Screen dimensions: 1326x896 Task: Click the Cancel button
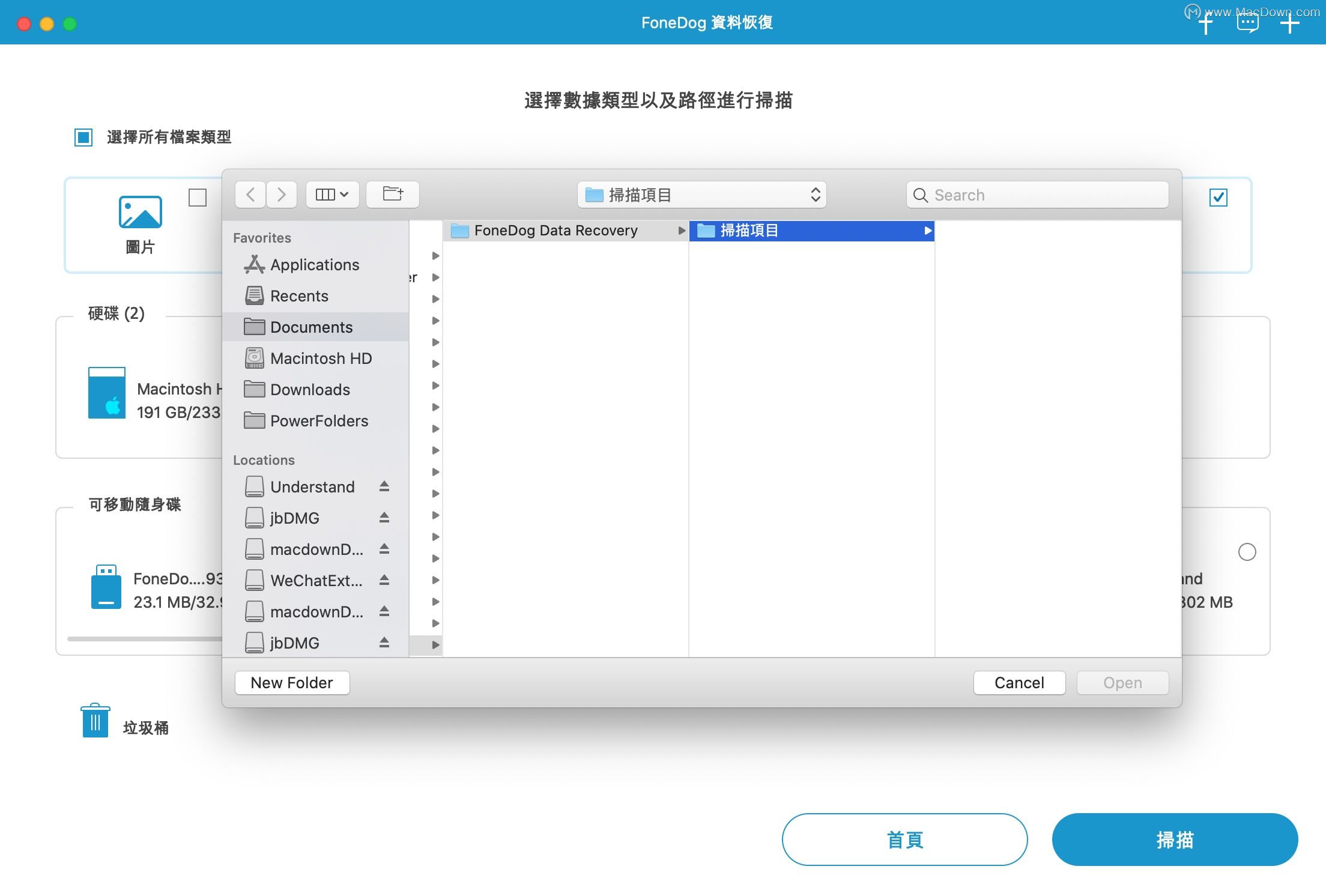pos(1019,682)
